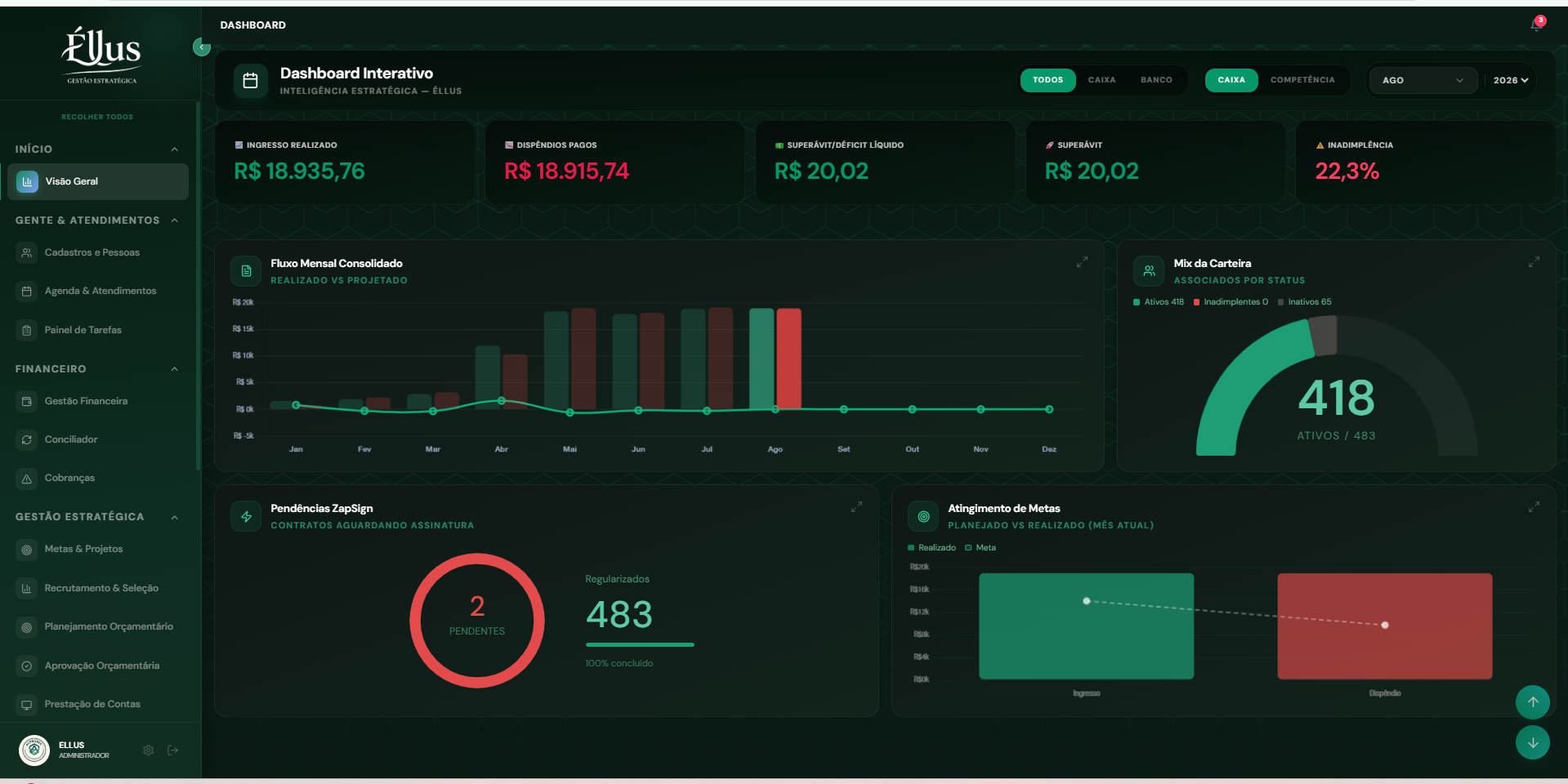
Task: Click the Cobranças warning icon
Action: click(x=27, y=479)
